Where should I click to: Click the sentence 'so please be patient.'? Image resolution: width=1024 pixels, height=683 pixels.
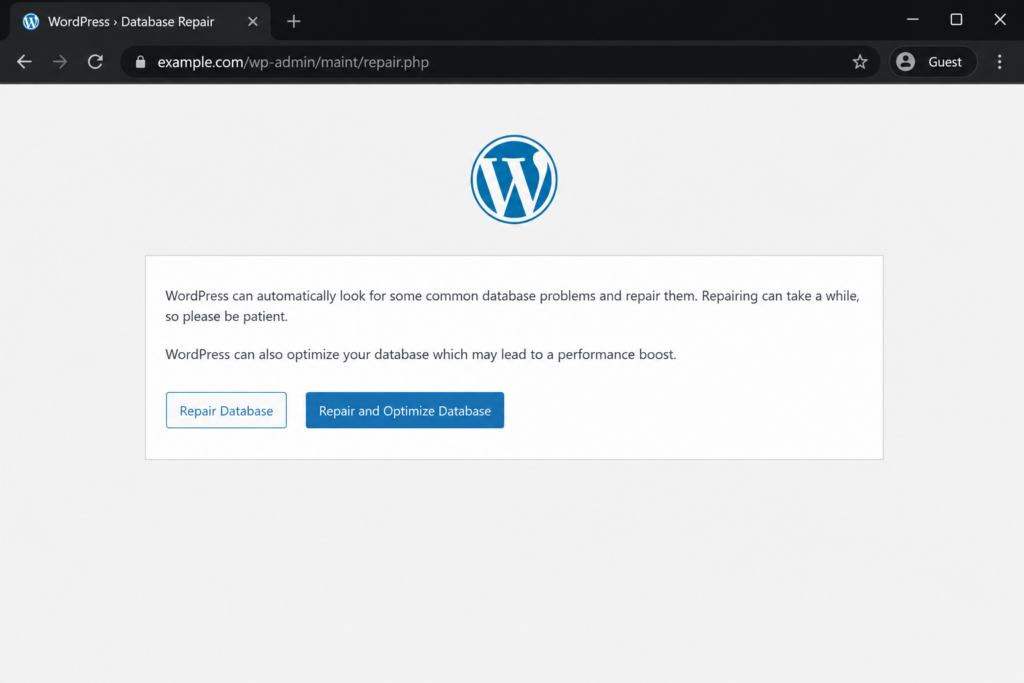click(226, 316)
